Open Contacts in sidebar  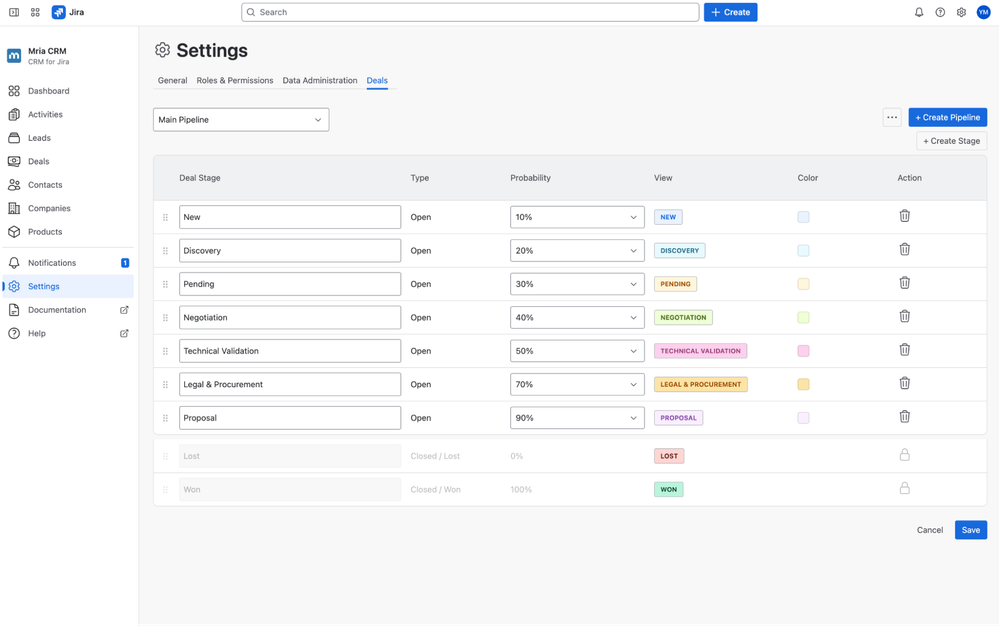[68, 185]
